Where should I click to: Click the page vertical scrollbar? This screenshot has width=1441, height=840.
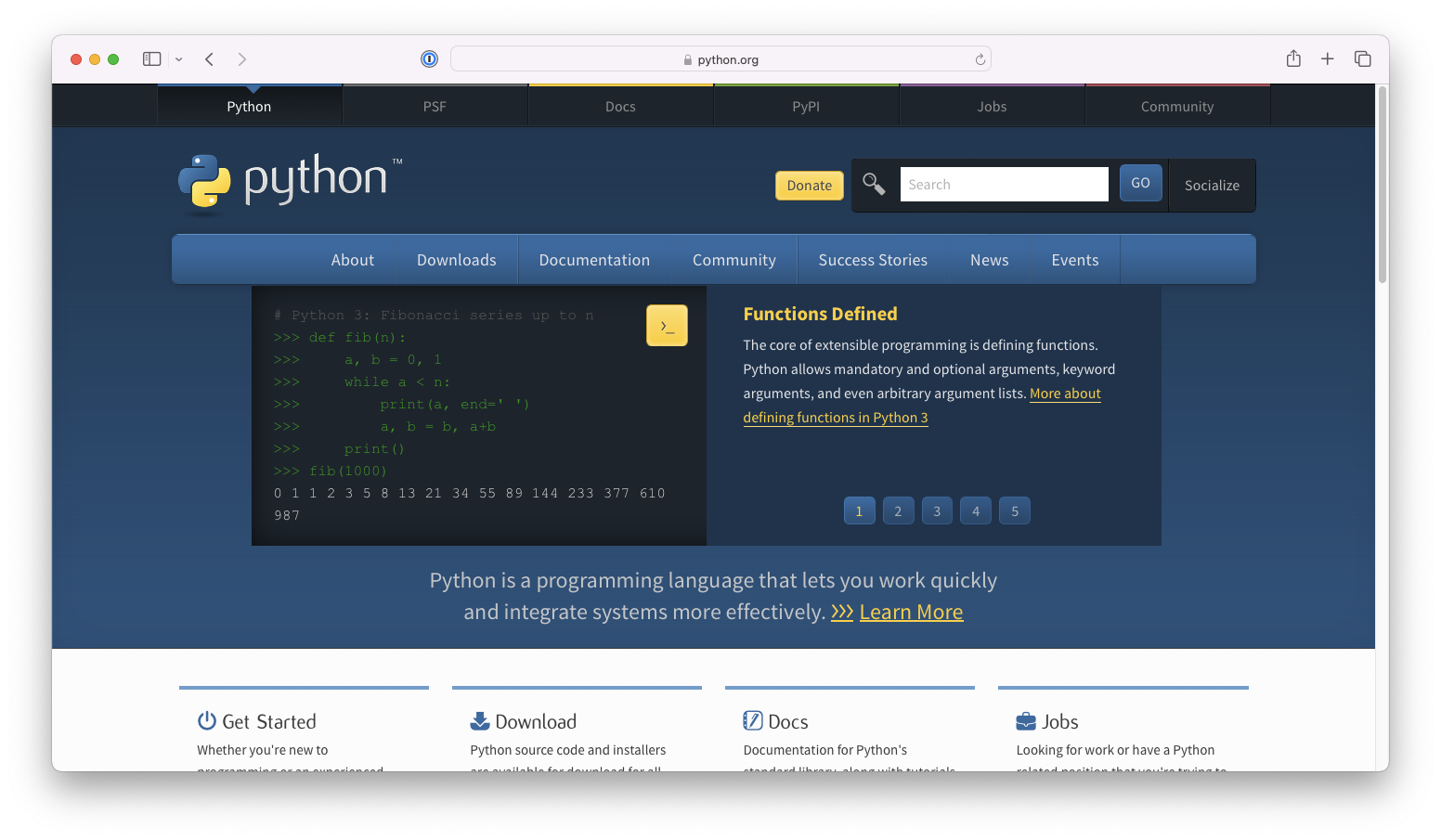coord(1382,186)
